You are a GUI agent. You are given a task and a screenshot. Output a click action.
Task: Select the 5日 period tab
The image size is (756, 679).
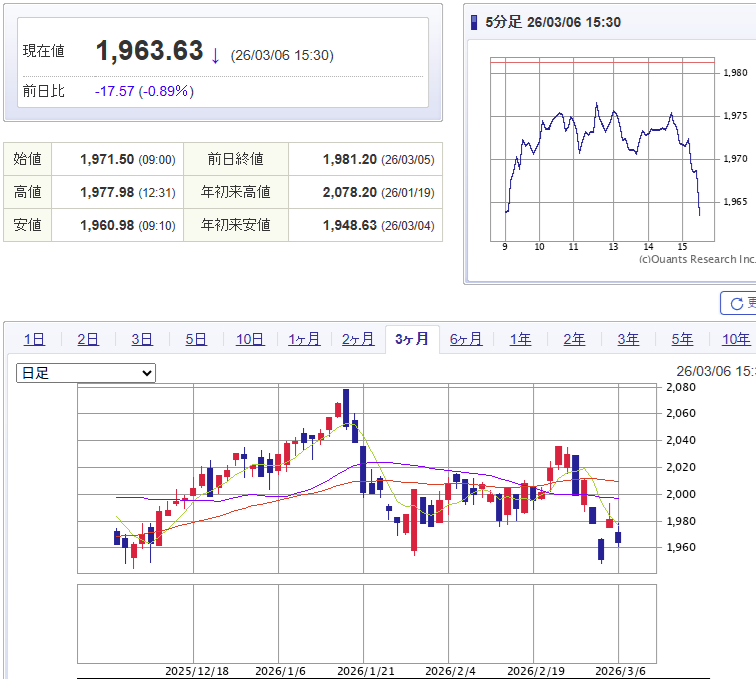pos(196,339)
